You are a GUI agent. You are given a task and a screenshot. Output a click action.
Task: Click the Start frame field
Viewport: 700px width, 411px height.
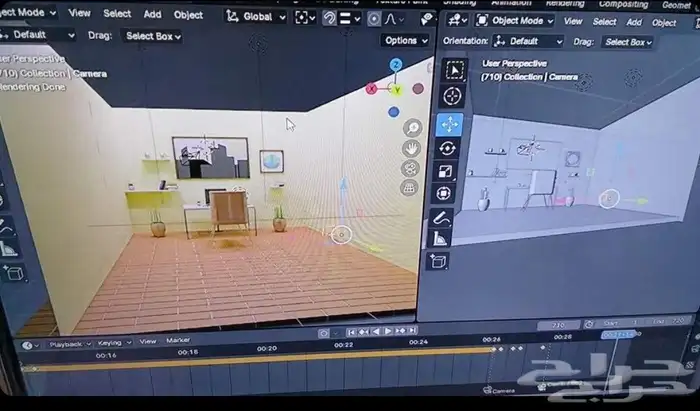pos(620,323)
